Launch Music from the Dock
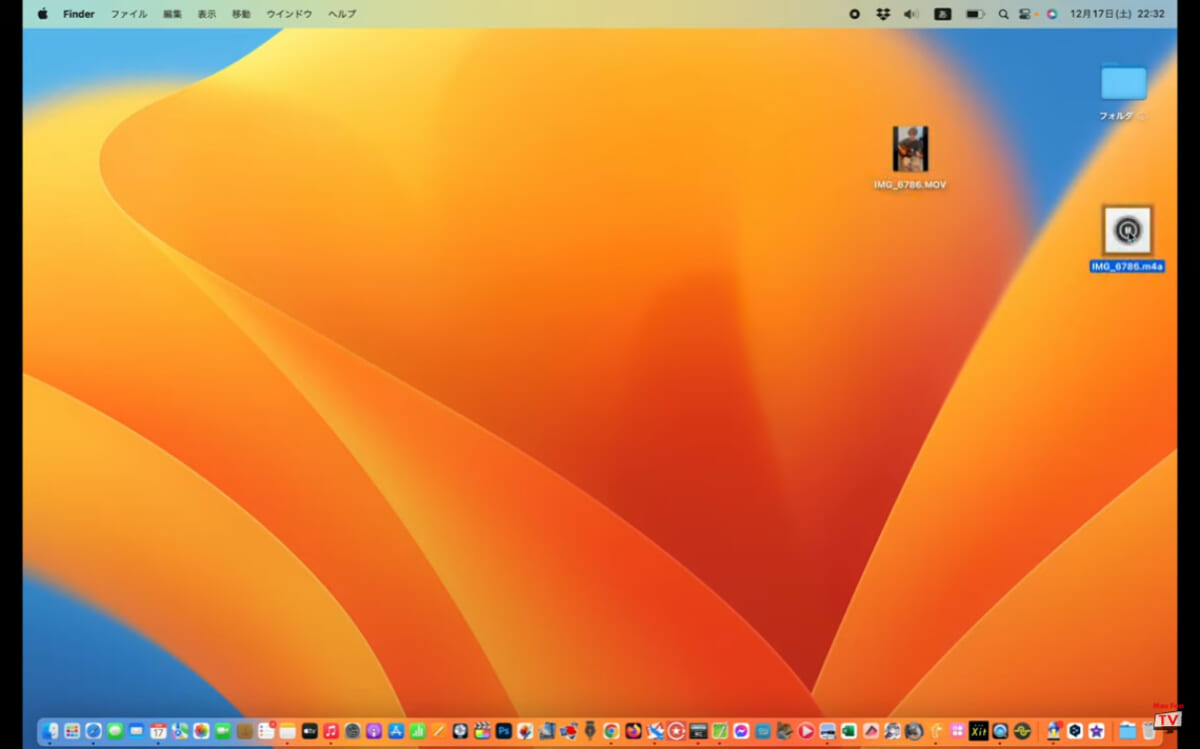1200x749 pixels. point(331,731)
